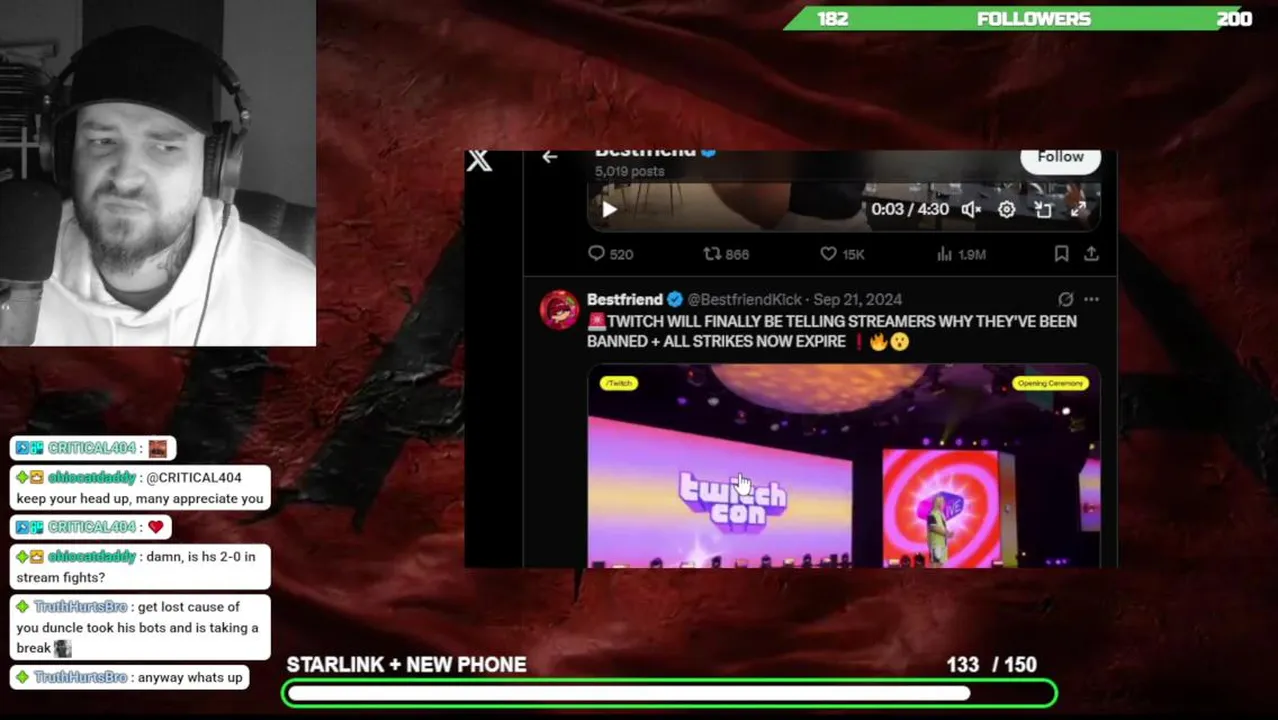This screenshot has width=1278, height=720.
Task: Open post date Sep 21, 2024
Action: tap(858, 299)
